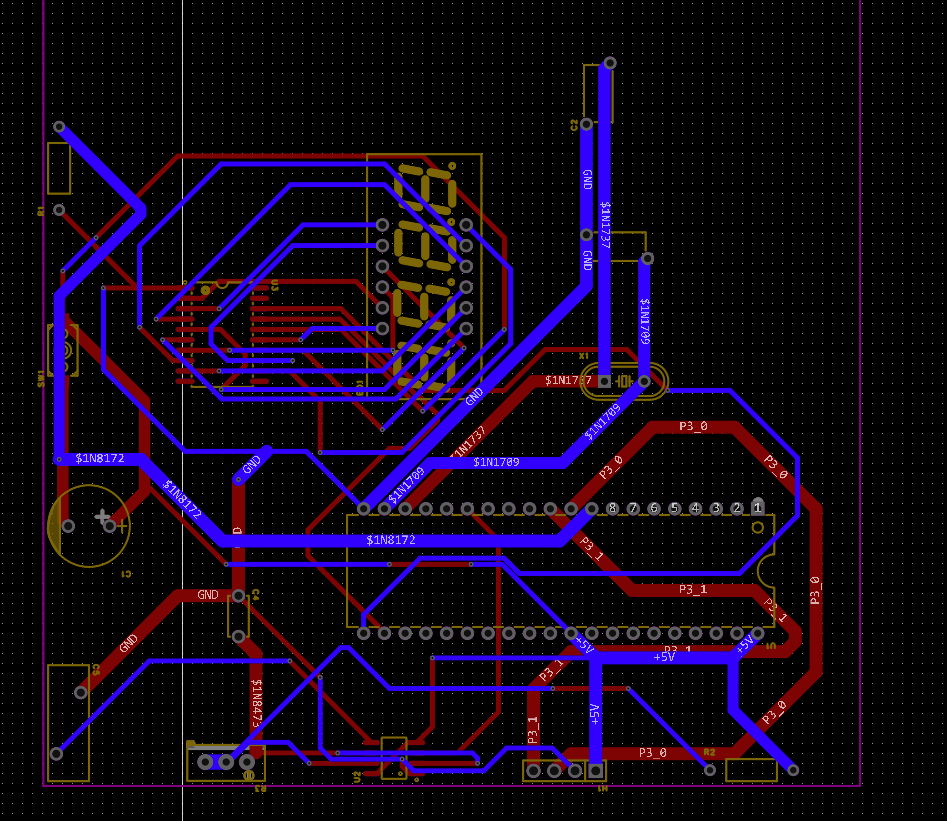
Task: Select the positive pad of capacitor C1
Action: click(109, 526)
